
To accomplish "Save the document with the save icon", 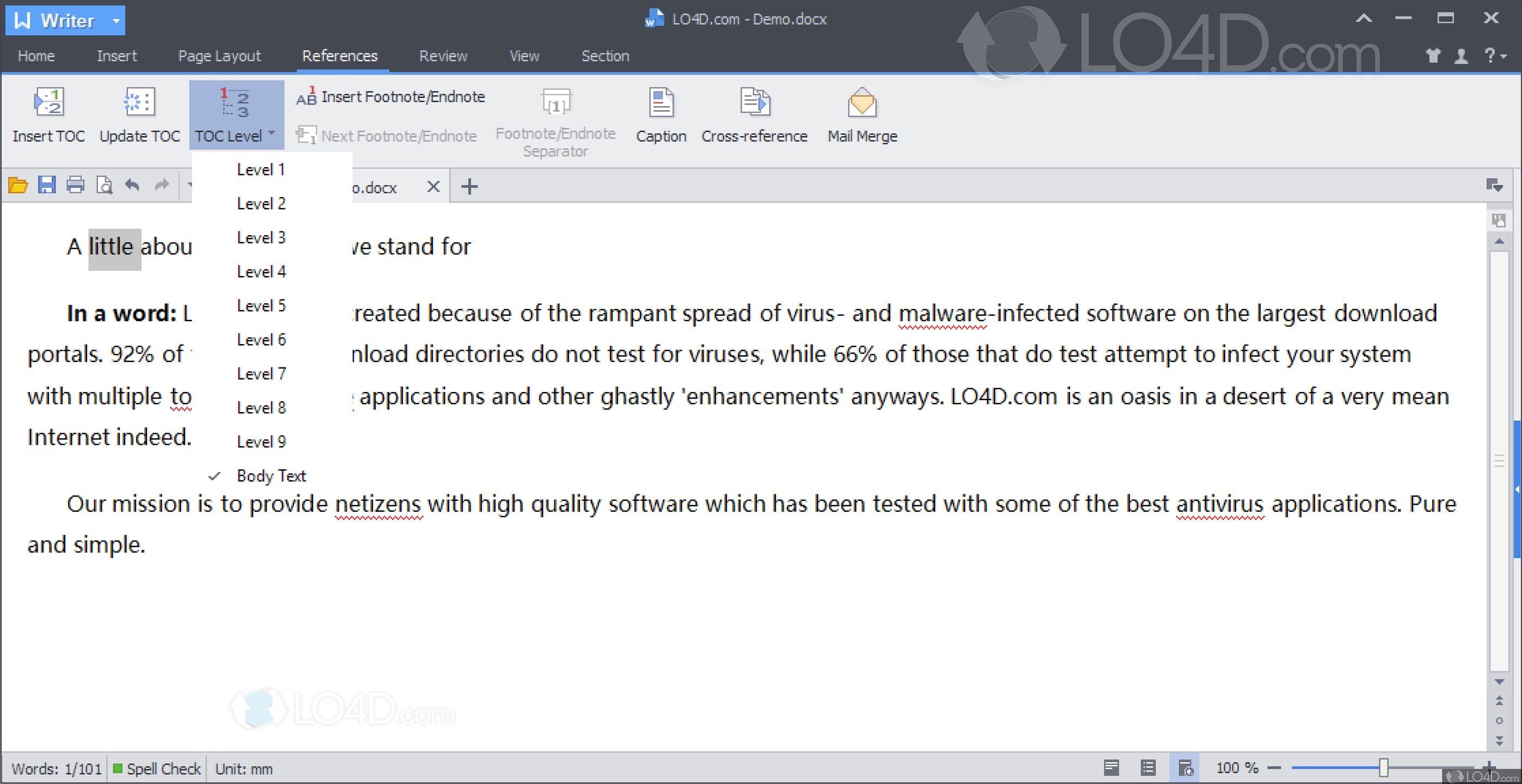I will point(47,185).
